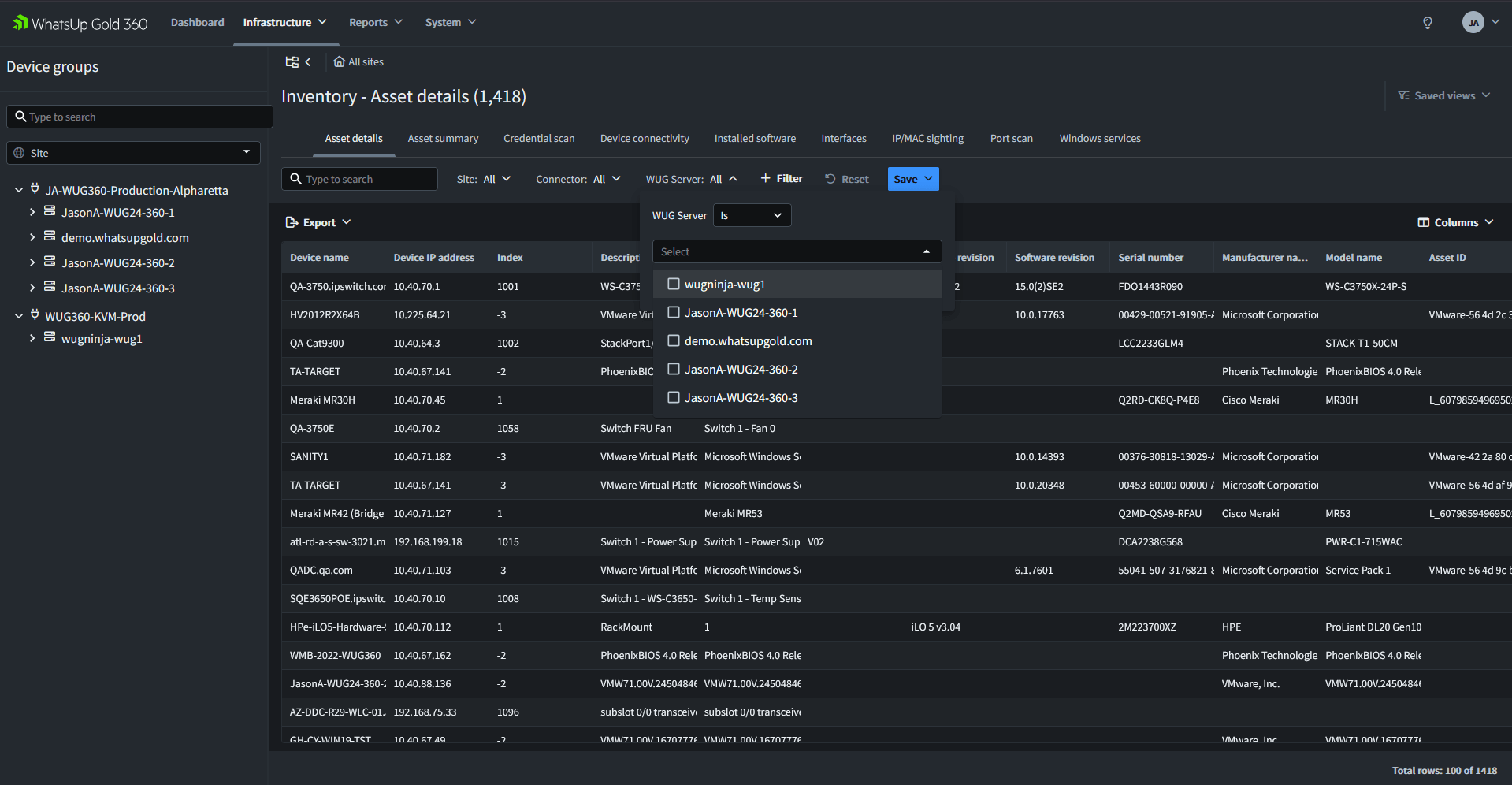Click the Export icon
This screenshot has width=1512, height=785.
(x=292, y=222)
